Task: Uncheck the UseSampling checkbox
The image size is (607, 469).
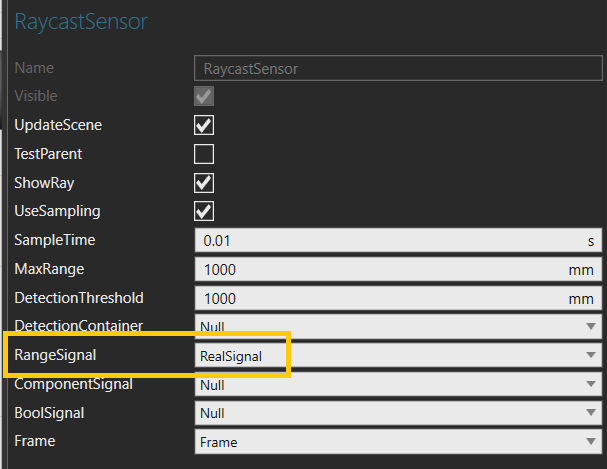Action: tap(204, 212)
